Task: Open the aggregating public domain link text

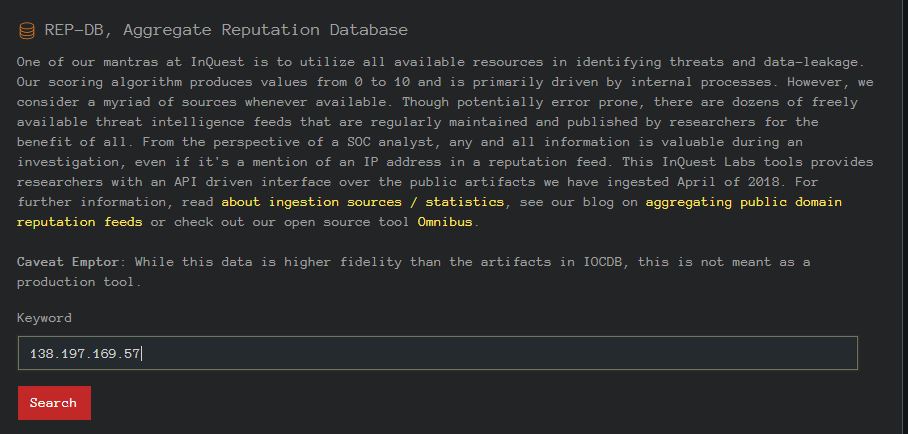Action: [x=744, y=202]
